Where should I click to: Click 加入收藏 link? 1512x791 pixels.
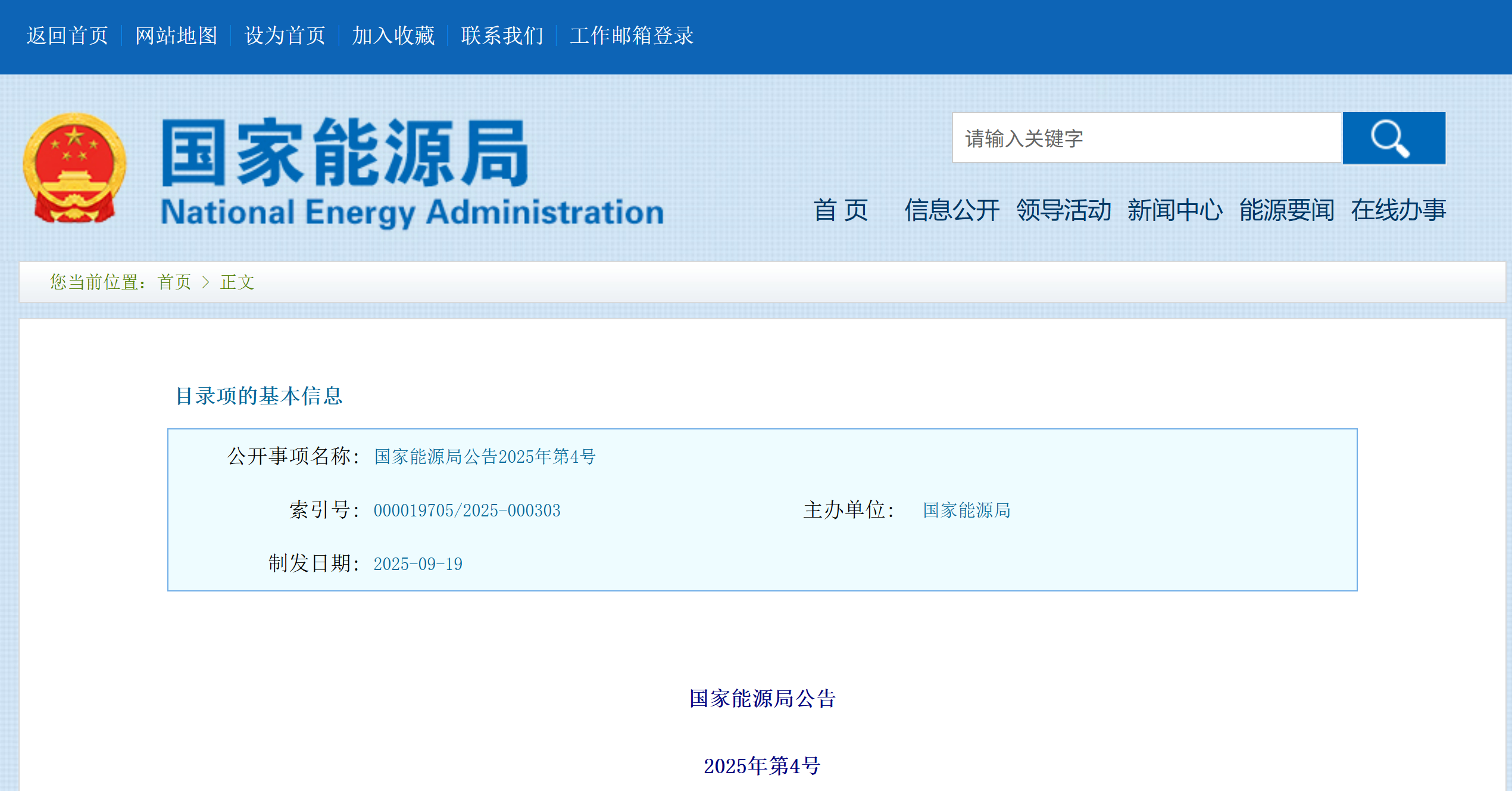[393, 36]
